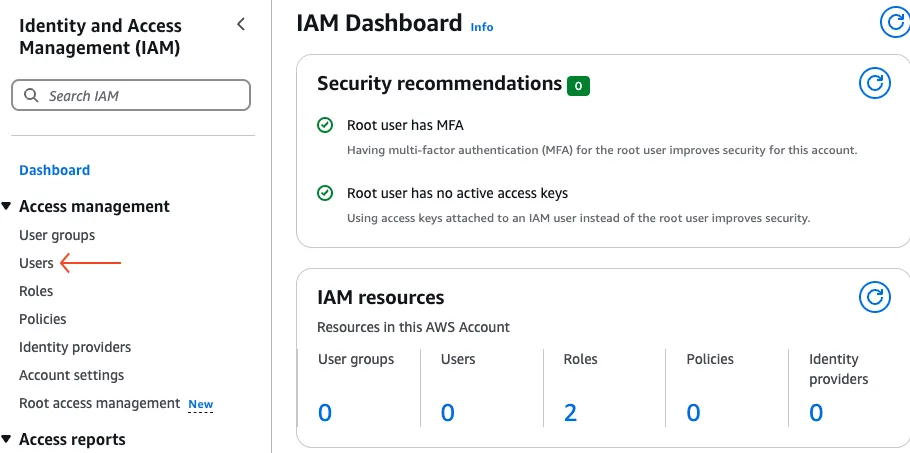Click the Identity providers count 0
The width and height of the screenshot is (910, 453).
click(x=816, y=412)
